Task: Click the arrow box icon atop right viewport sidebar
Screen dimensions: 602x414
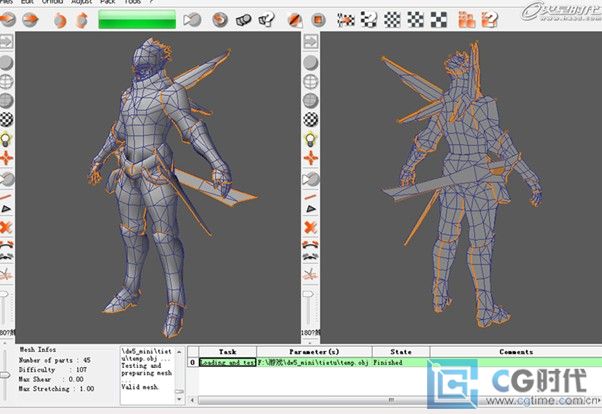Action: pos(311,41)
